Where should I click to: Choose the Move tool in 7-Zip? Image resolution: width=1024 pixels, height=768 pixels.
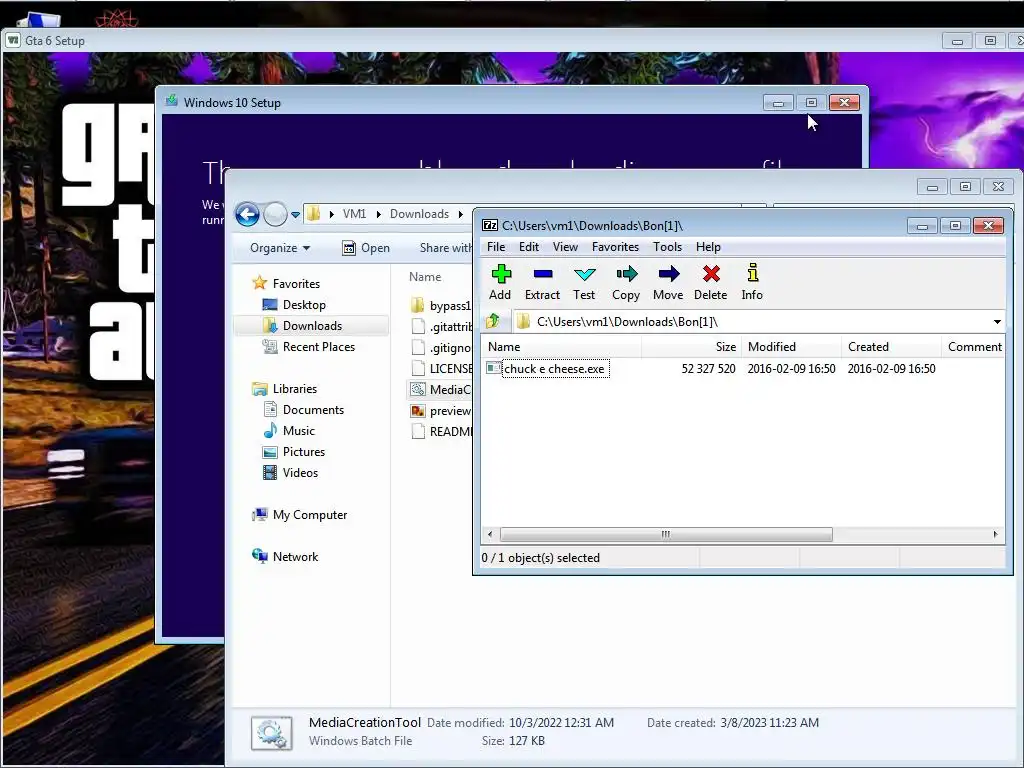click(668, 282)
